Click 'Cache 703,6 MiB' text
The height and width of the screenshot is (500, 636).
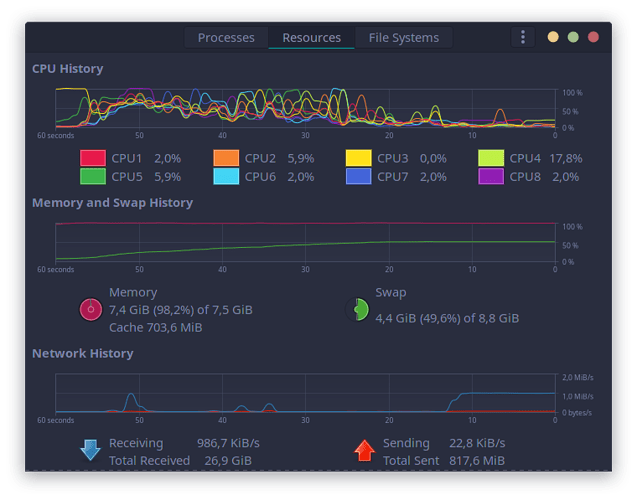[x=155, y=327]
